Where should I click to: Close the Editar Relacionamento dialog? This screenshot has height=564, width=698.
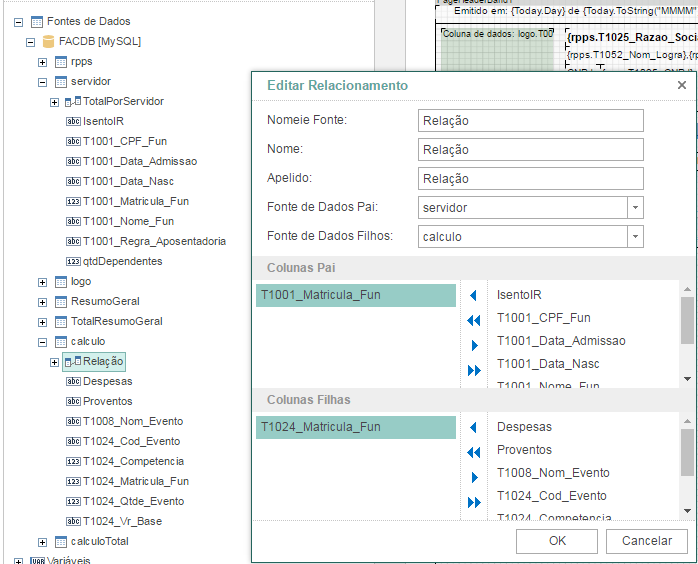(x=682, y=85)
